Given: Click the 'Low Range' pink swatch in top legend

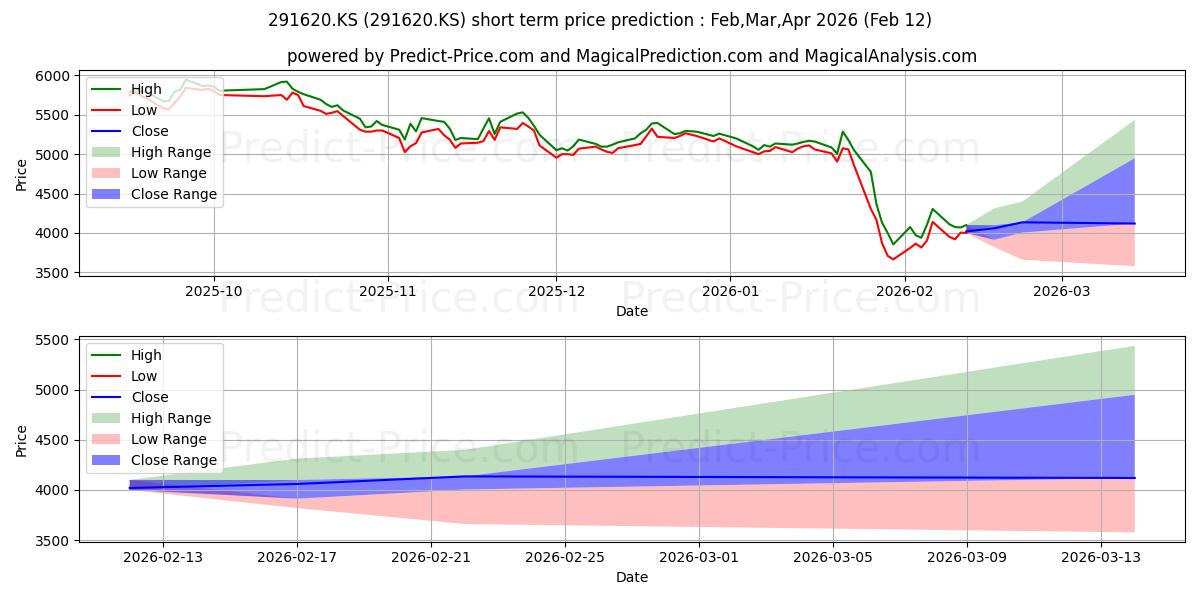Looking at the screenshot, I should tap(104, 174).
